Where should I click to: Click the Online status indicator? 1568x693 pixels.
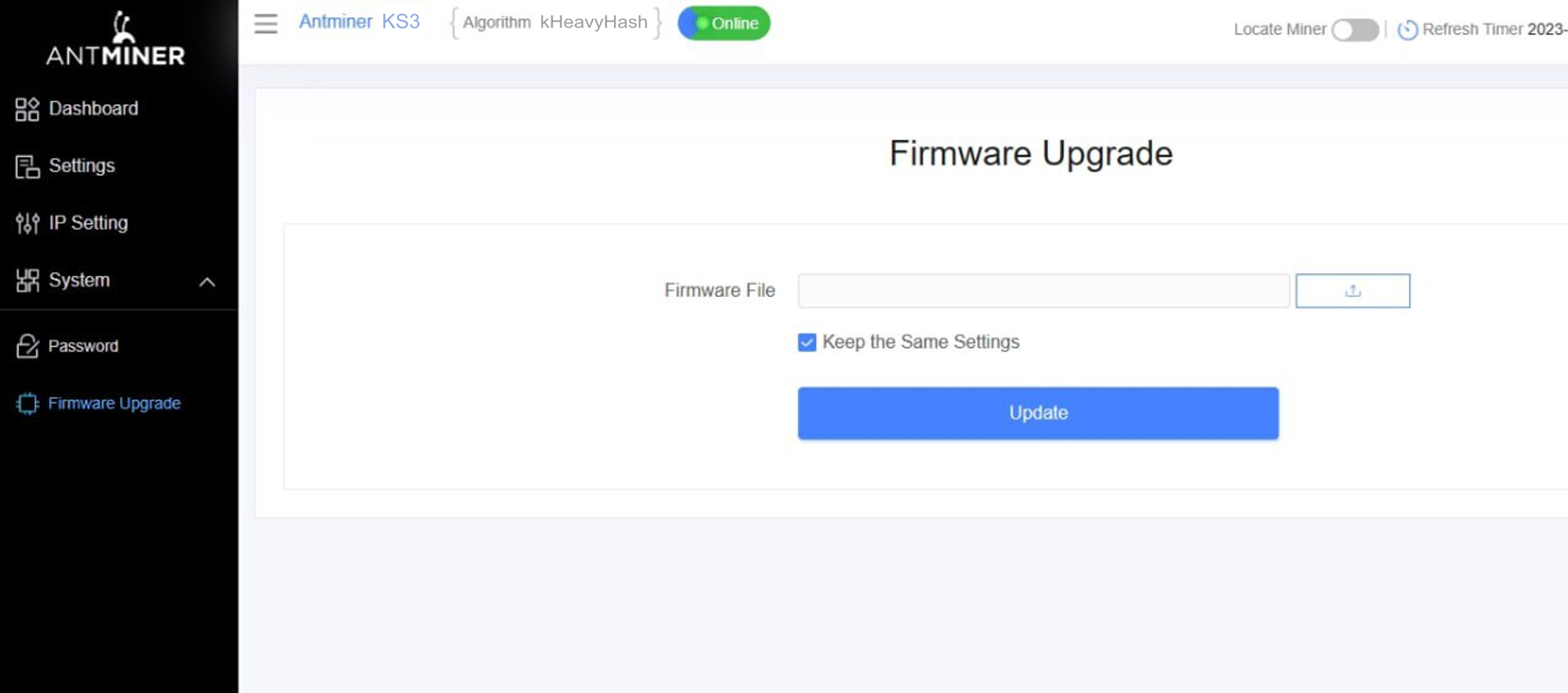[x=724, y=24]
